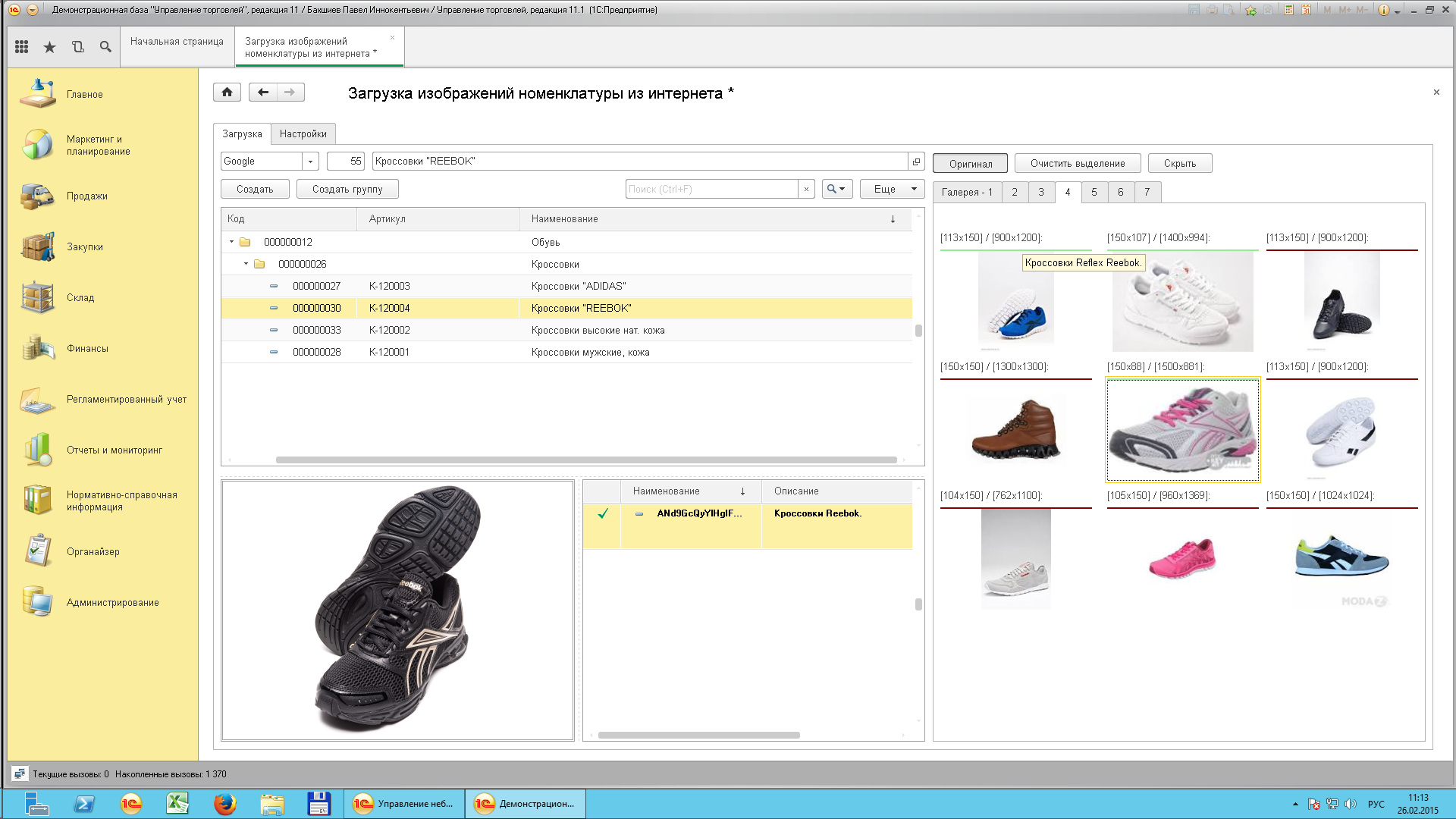Show hidden tray icons arrow
Viewport: 1456px width, 819px height.
1295,804
